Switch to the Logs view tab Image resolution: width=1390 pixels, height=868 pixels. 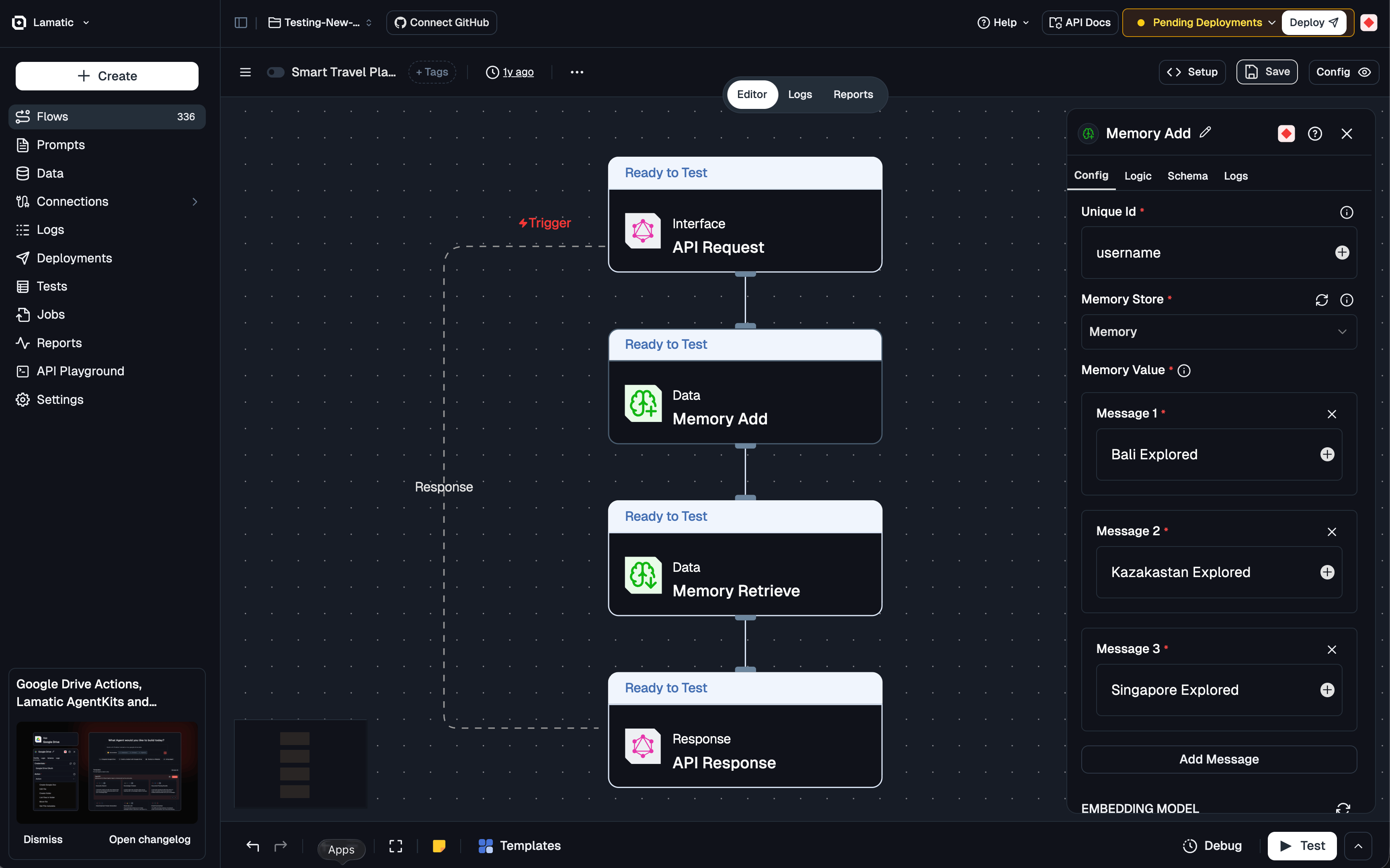coord(799,94)
